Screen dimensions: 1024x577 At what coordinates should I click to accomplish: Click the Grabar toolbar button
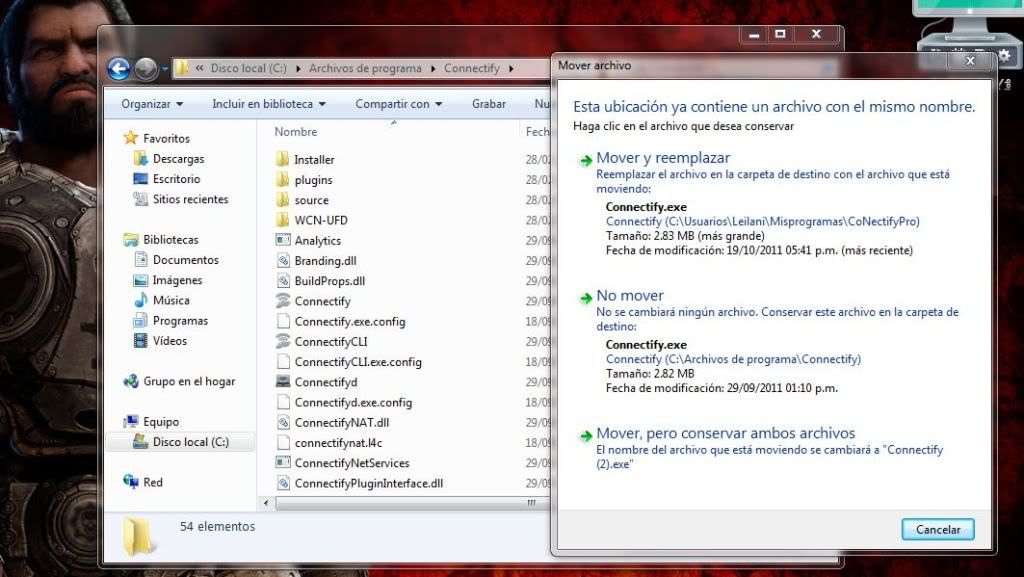488,104
